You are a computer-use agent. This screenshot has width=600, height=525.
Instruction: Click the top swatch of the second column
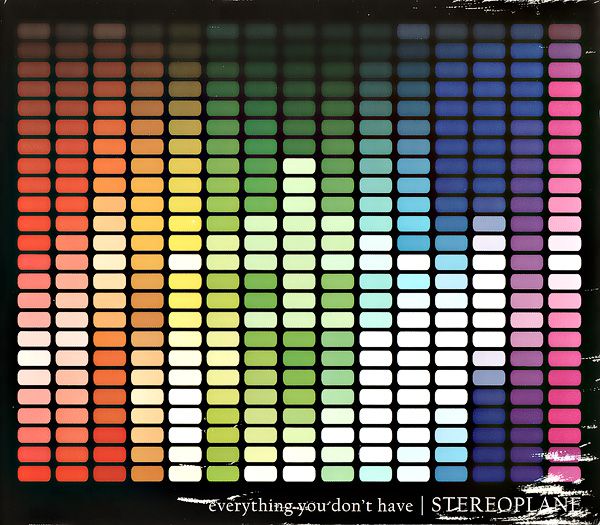coord(72,31)
